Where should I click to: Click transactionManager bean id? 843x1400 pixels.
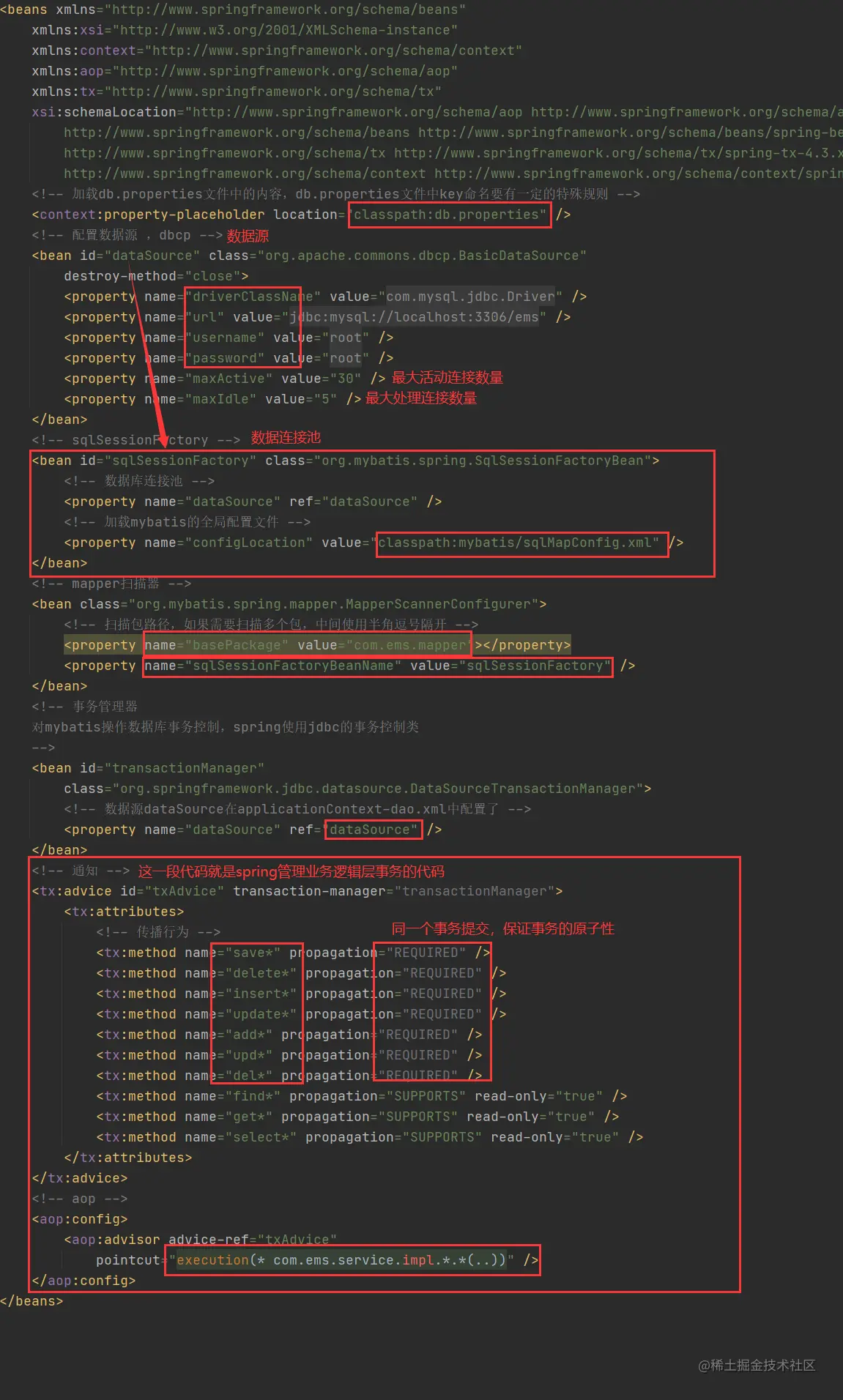tap(185, 768)
